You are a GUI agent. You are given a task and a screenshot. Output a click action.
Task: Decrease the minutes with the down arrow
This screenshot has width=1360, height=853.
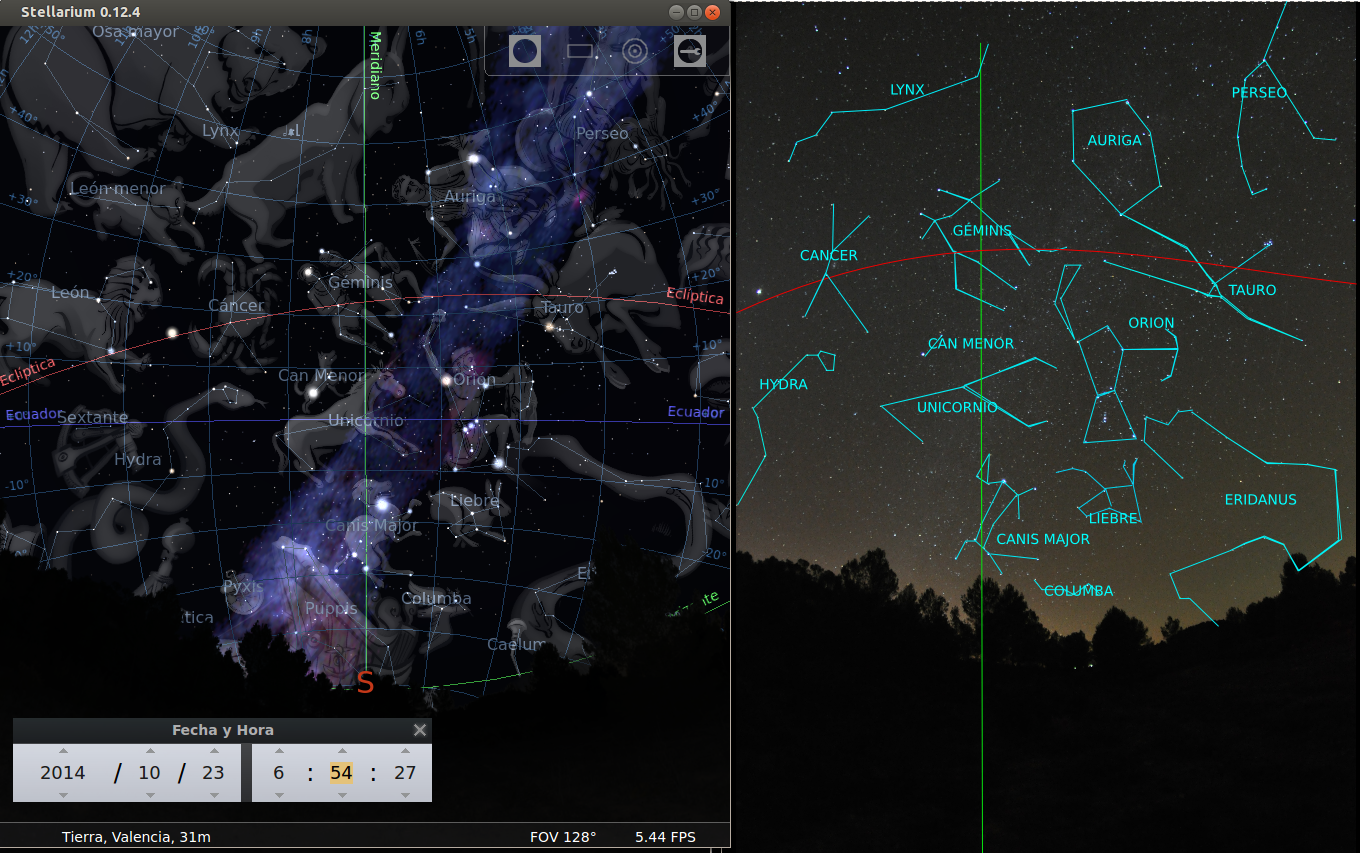[x=341, y=795]
